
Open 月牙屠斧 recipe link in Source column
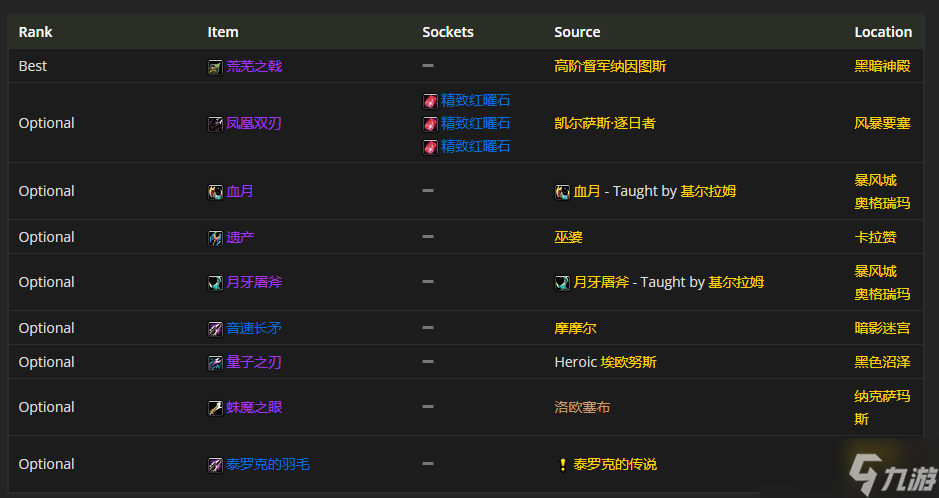(x=601, y=282)
